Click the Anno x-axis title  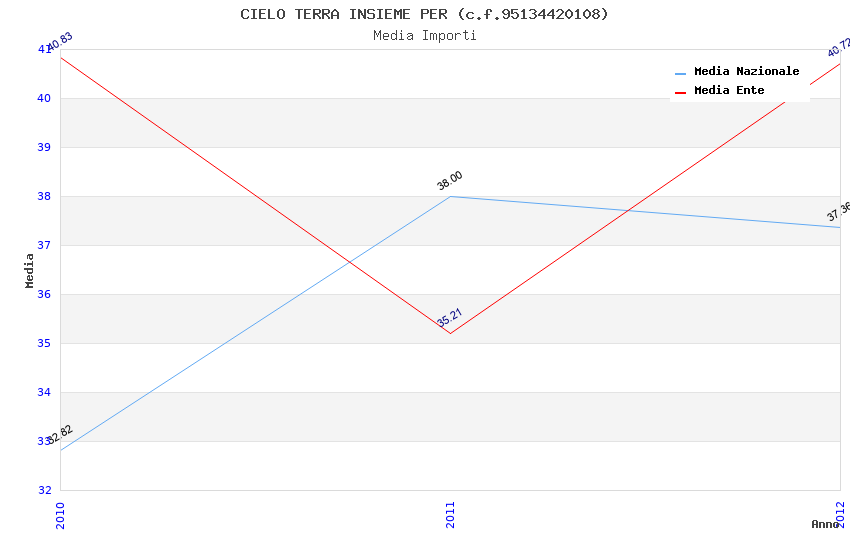point(825,524)
